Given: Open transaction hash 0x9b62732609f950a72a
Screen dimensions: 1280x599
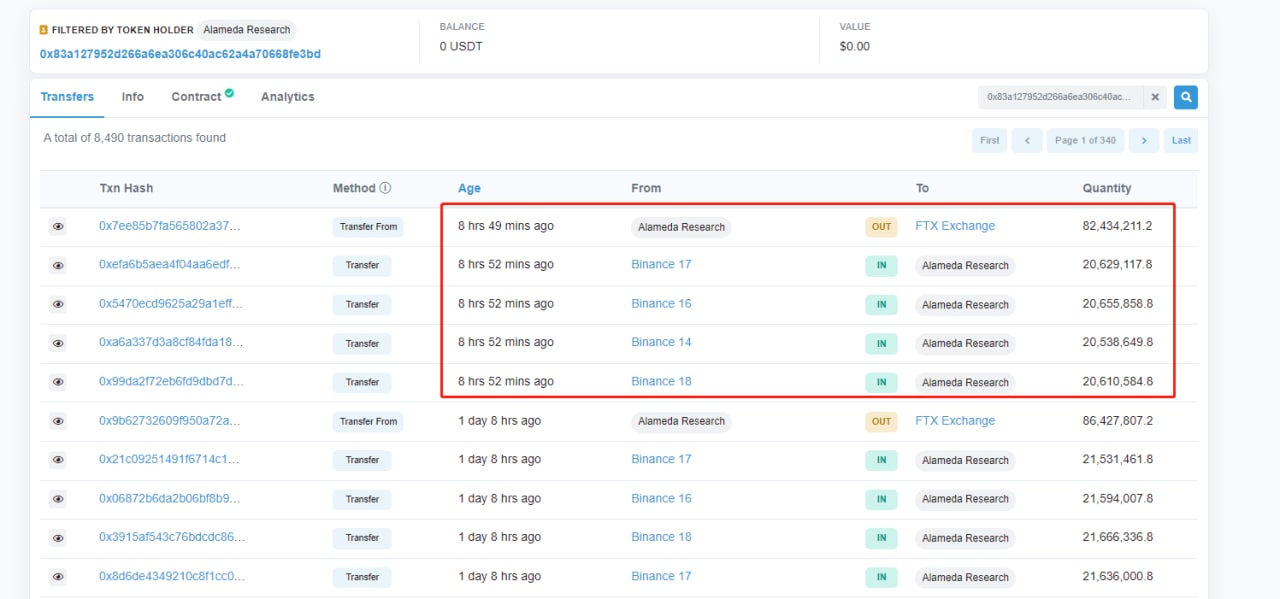Looking at the screenshot, I should (x=170, y=421).
